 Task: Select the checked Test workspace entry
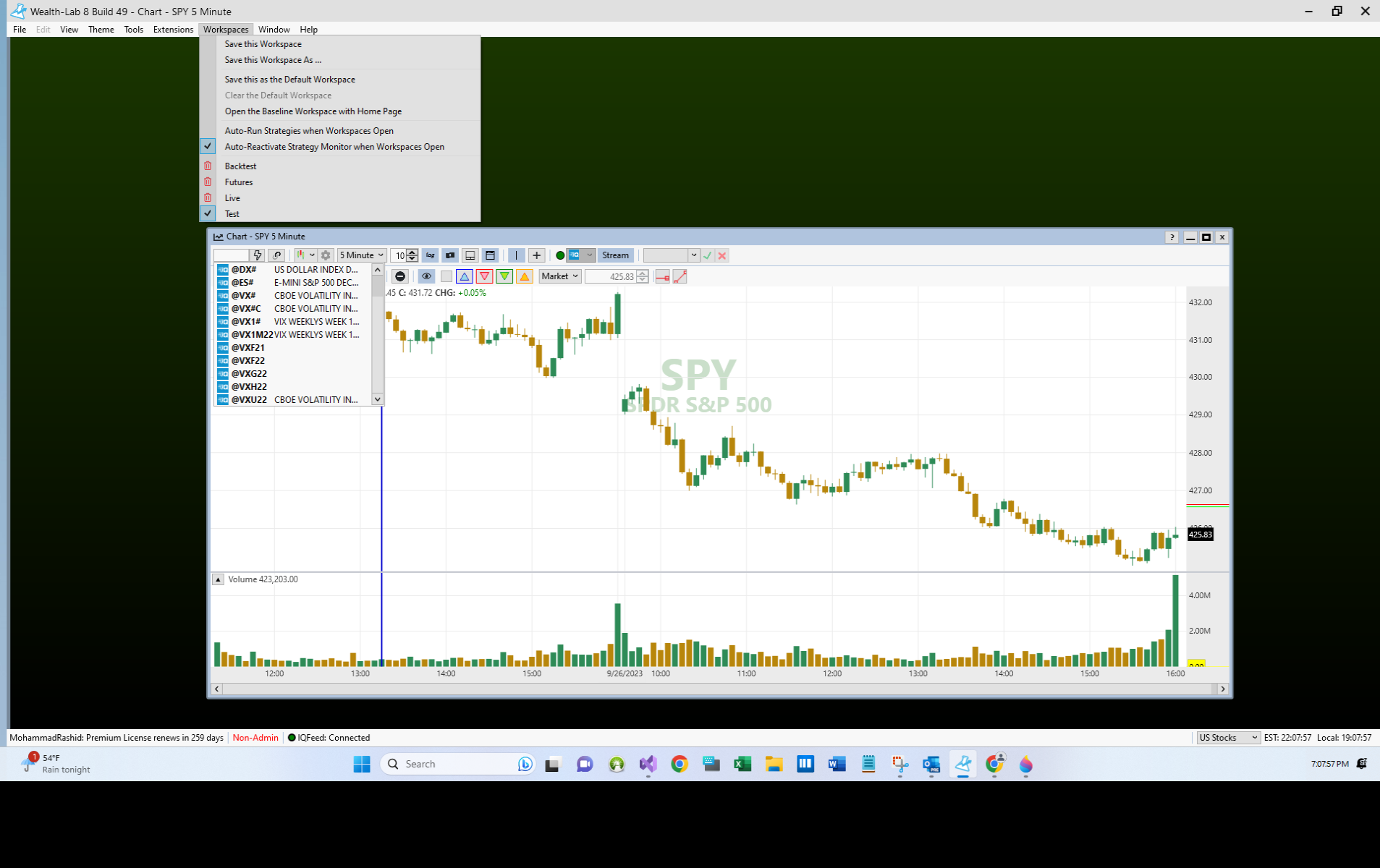pos(339,214)
